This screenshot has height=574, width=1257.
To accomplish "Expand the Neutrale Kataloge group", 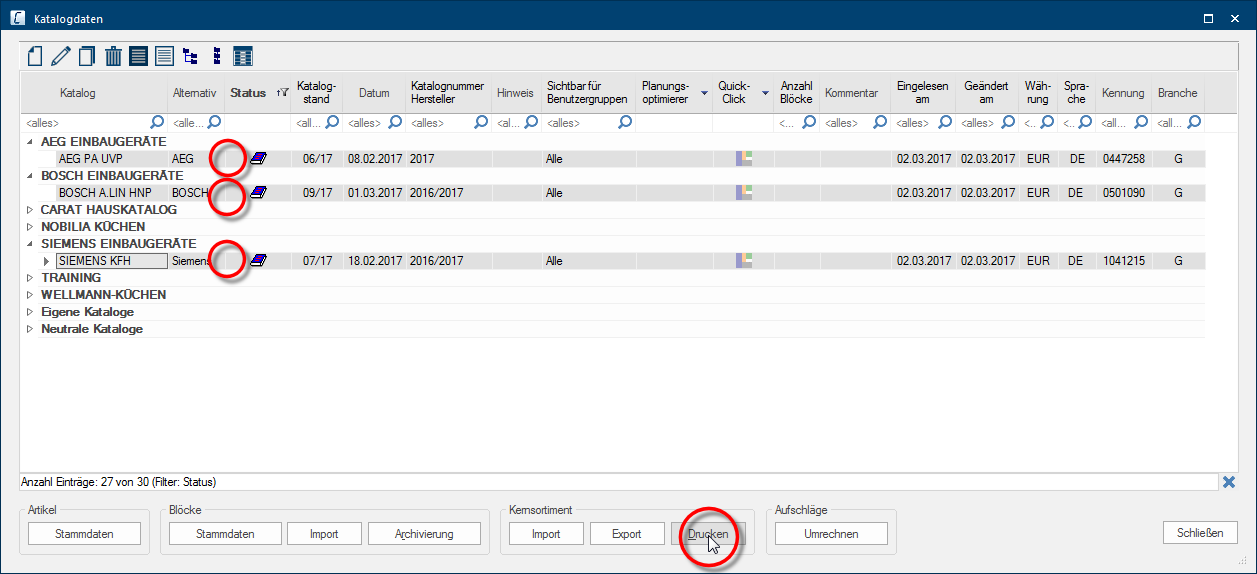I will pyautogui.click(x=29, y=329).
